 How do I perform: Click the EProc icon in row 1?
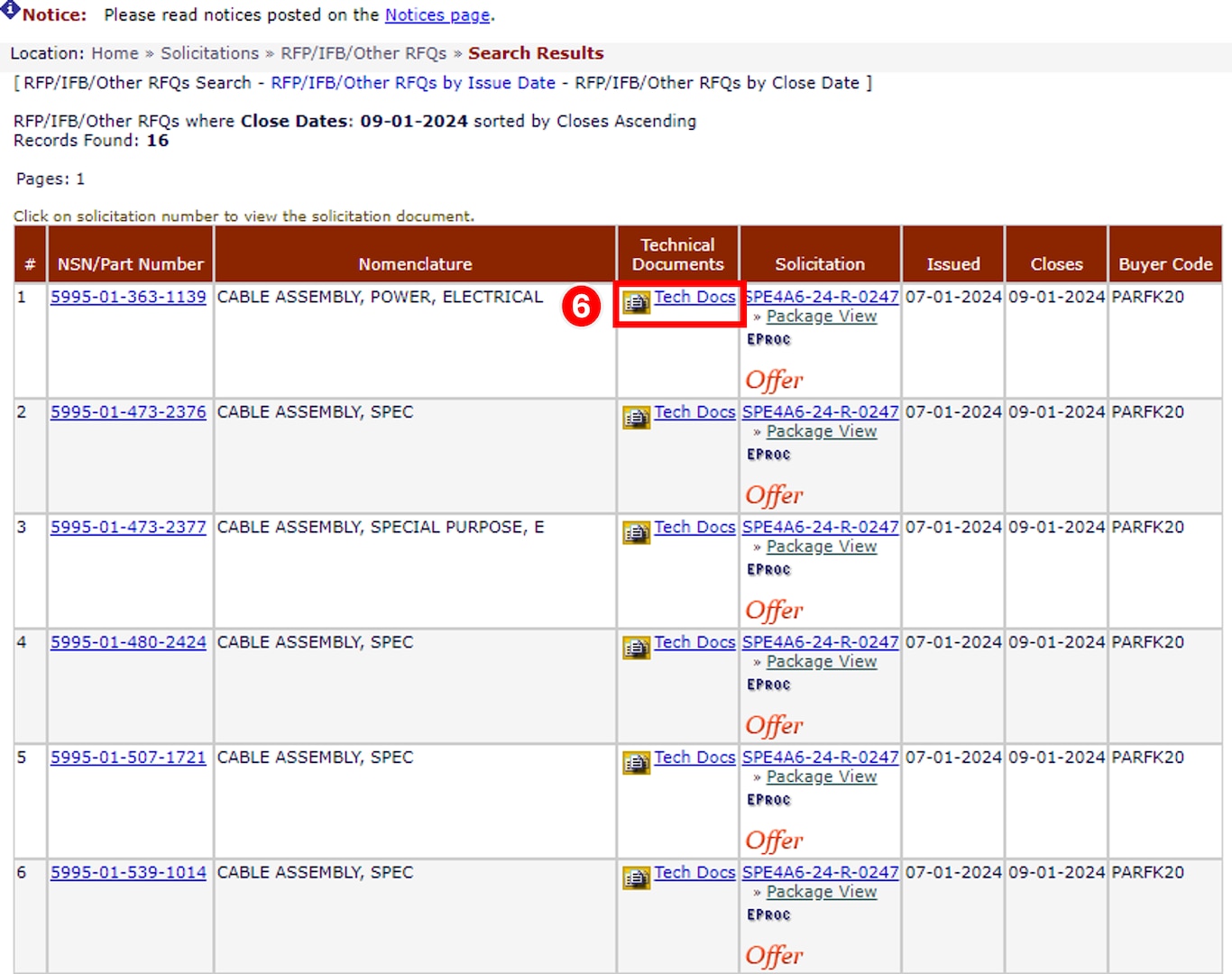pos(768,339)
